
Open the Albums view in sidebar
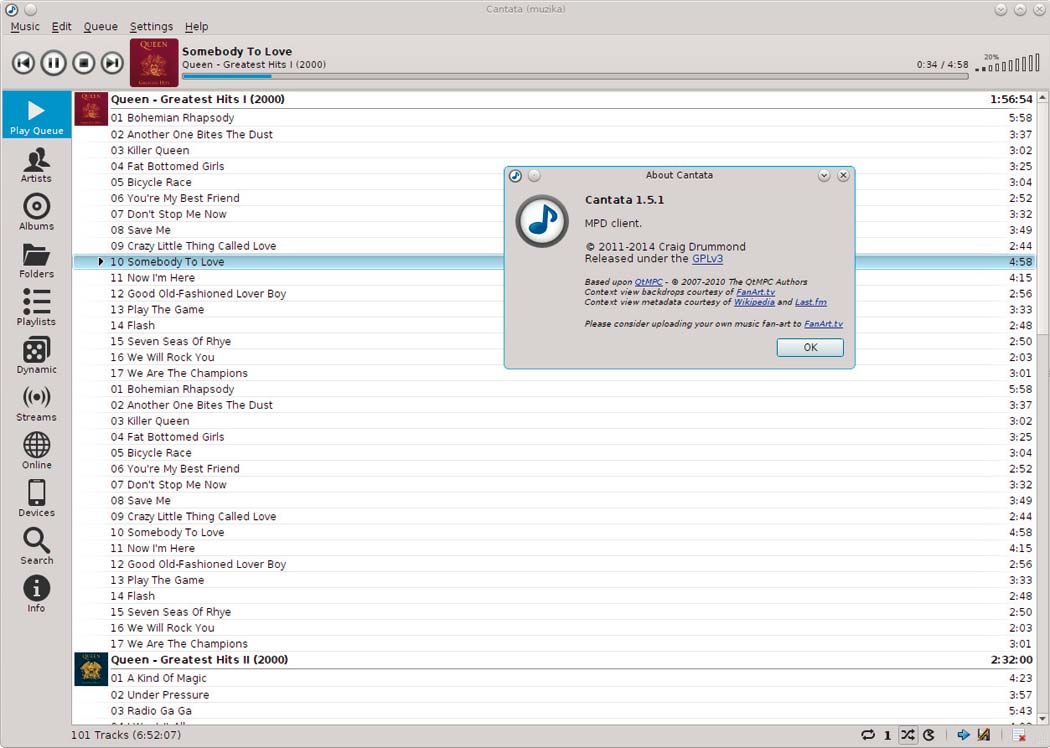[36, 212]
